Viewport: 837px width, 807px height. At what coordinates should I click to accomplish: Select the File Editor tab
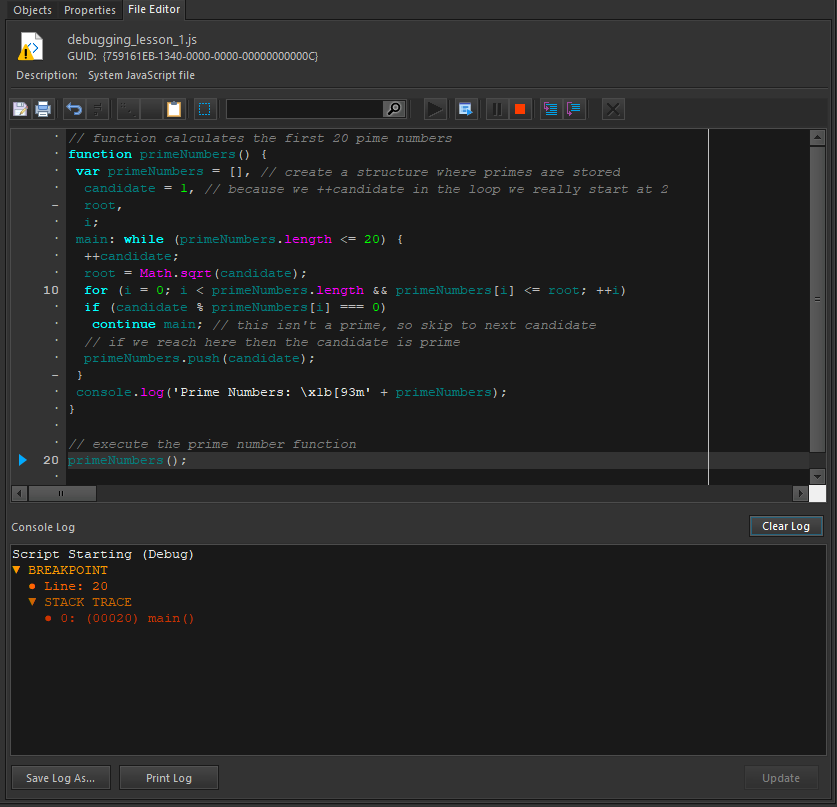(154, 10)
